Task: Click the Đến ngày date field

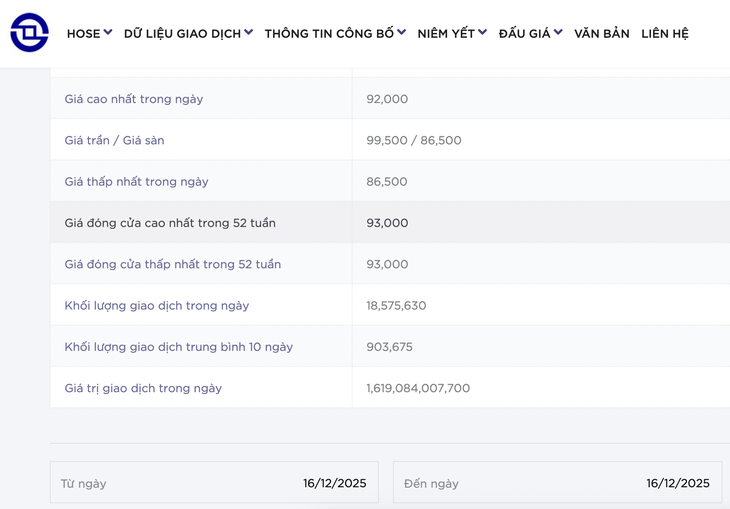Action: coord(557,483)
